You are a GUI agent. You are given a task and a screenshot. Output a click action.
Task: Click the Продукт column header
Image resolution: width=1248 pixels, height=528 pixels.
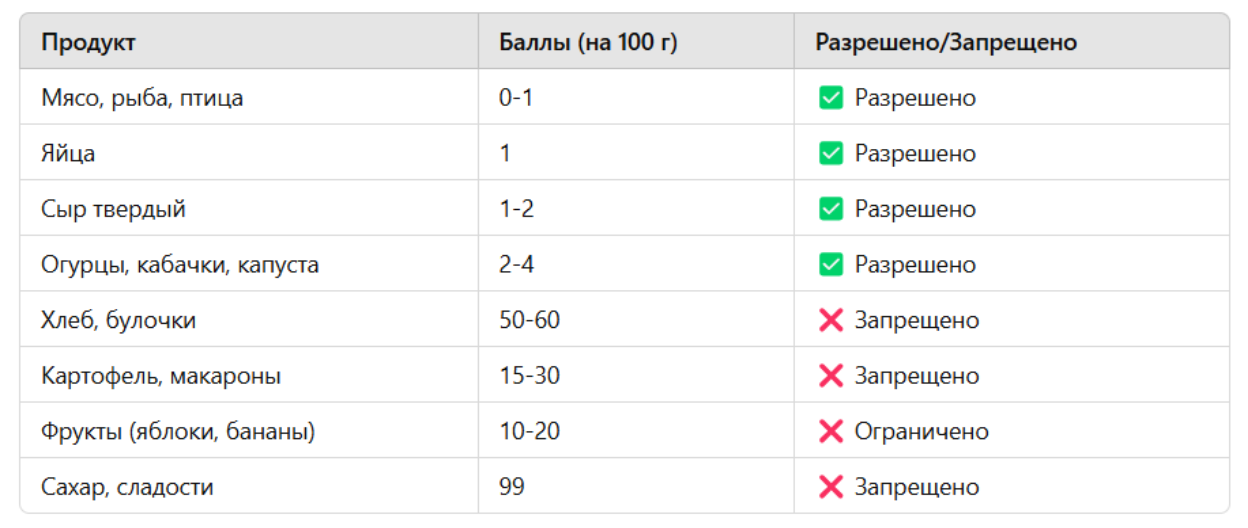89,43
